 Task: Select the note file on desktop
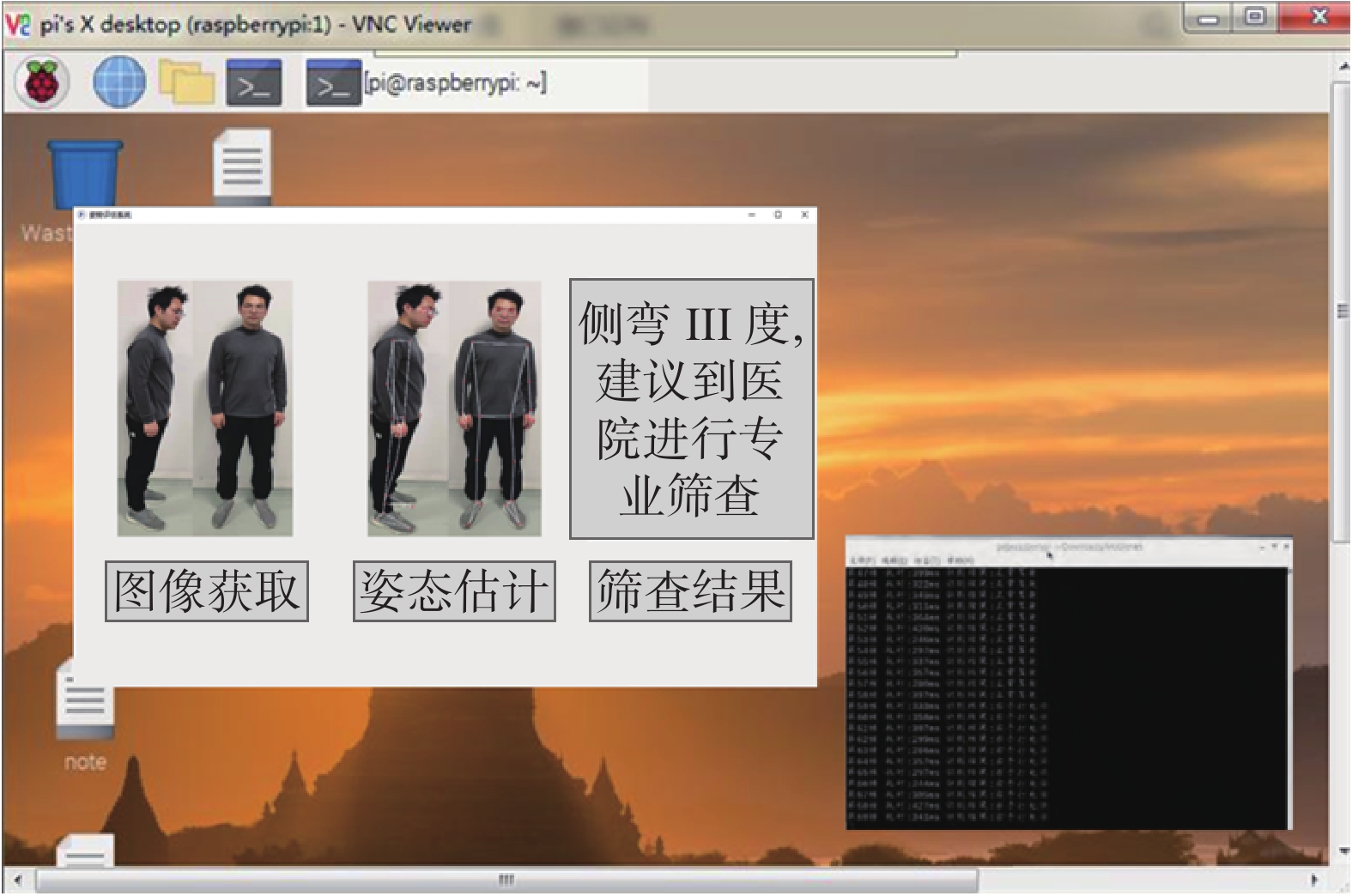pyautogui.click(x=85, y=704)
